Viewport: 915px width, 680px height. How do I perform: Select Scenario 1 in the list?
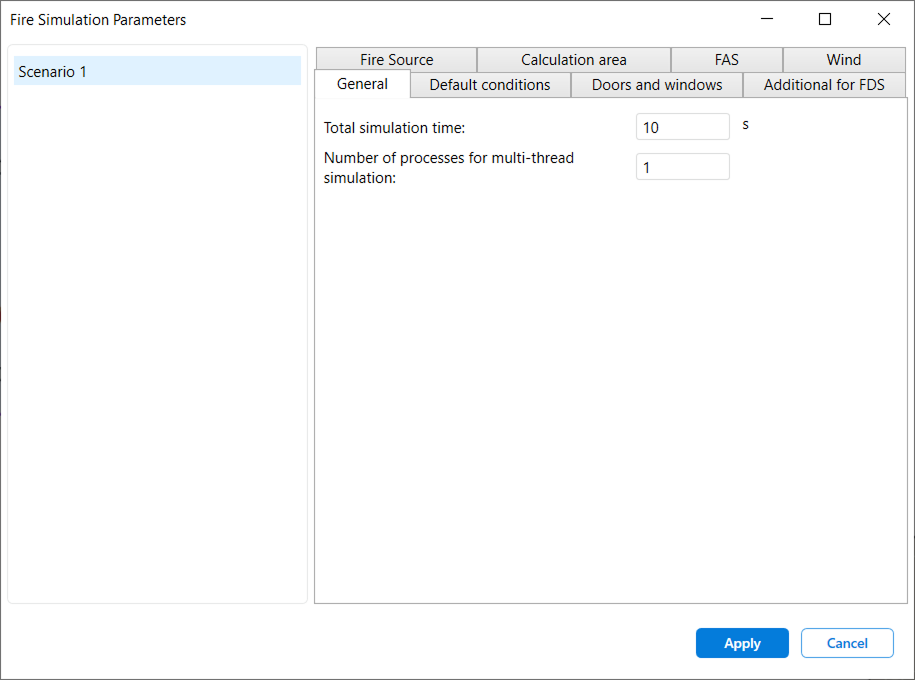157,71
